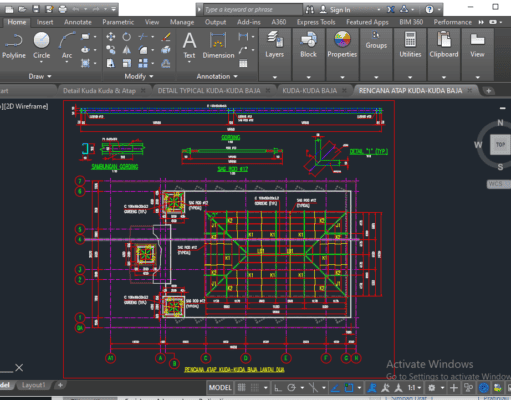Open the Block panel dropdown
Image resolution: width=511 pixels, height=400 pixels.
point(308,77)
